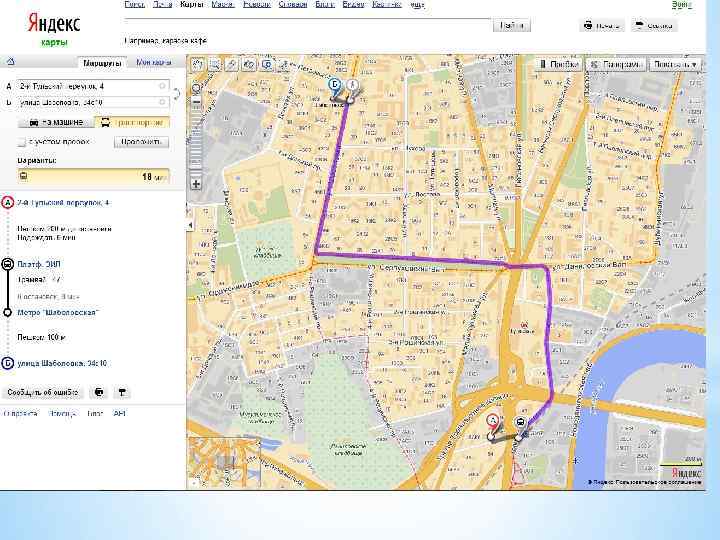This screenshot has width=720, height=540.
Task: Open the Маршруты tab
Action: click(102, 63)
